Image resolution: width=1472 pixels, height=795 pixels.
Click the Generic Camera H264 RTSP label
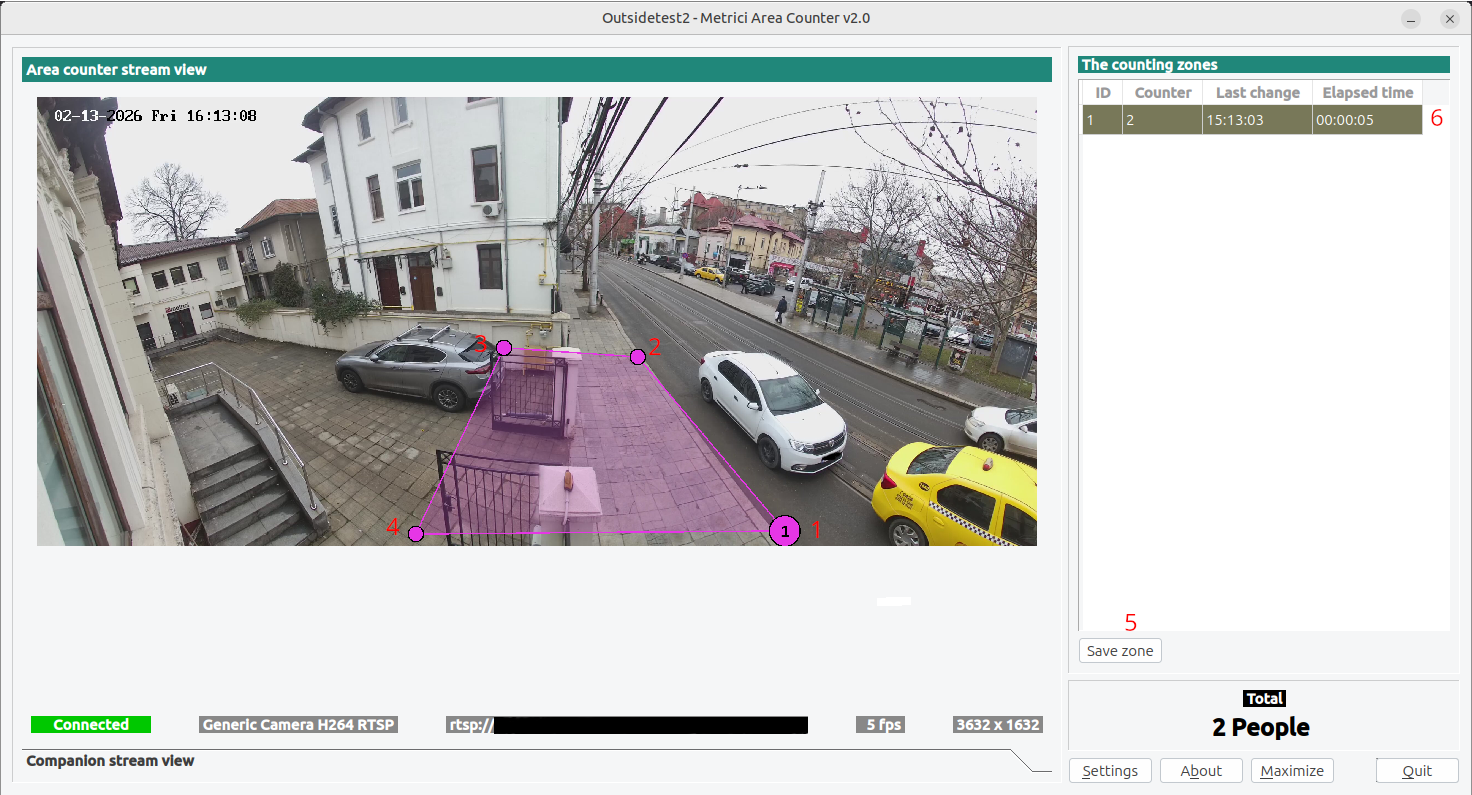298,725
